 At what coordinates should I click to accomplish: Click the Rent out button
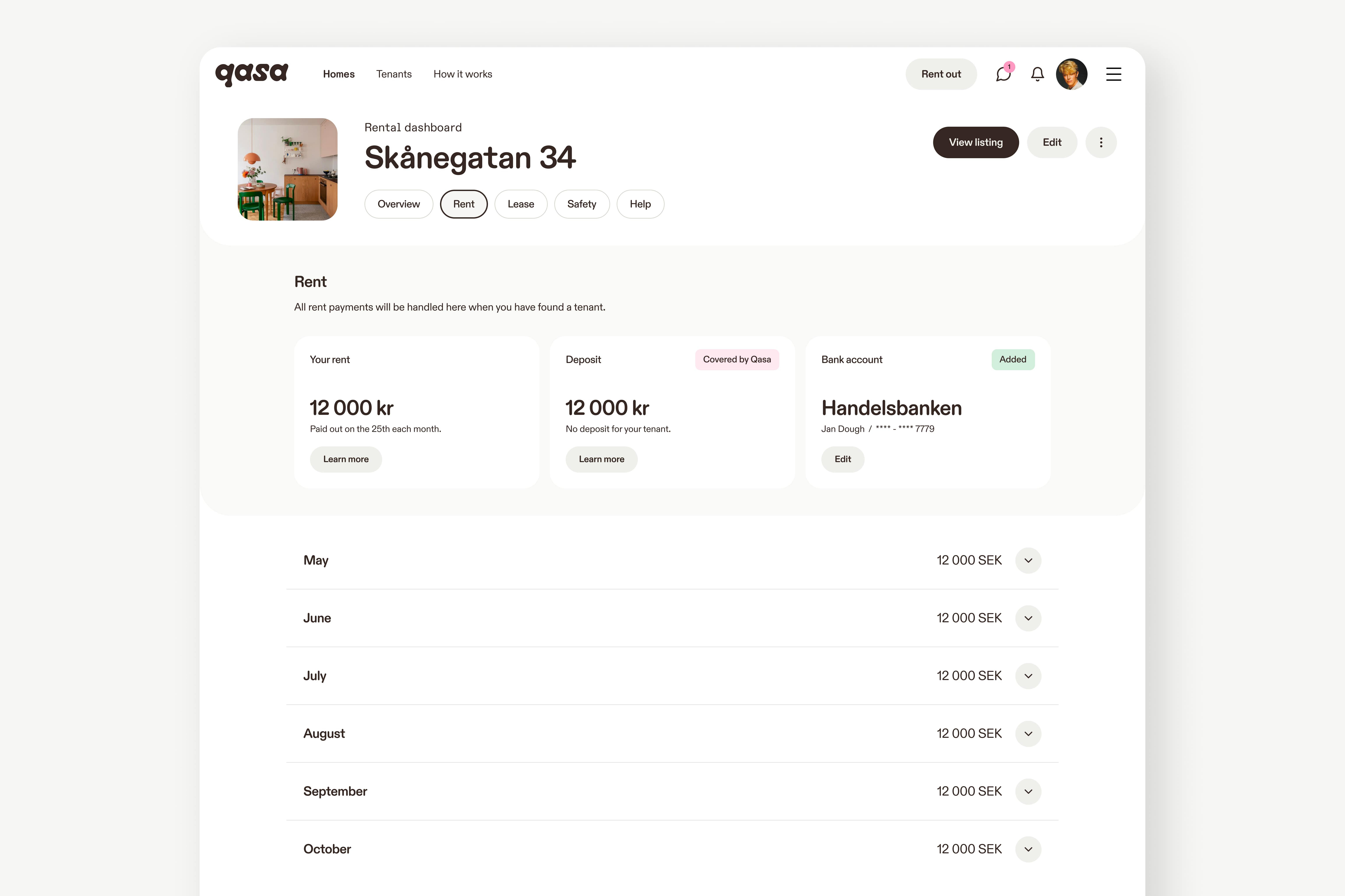coord(940,73)
